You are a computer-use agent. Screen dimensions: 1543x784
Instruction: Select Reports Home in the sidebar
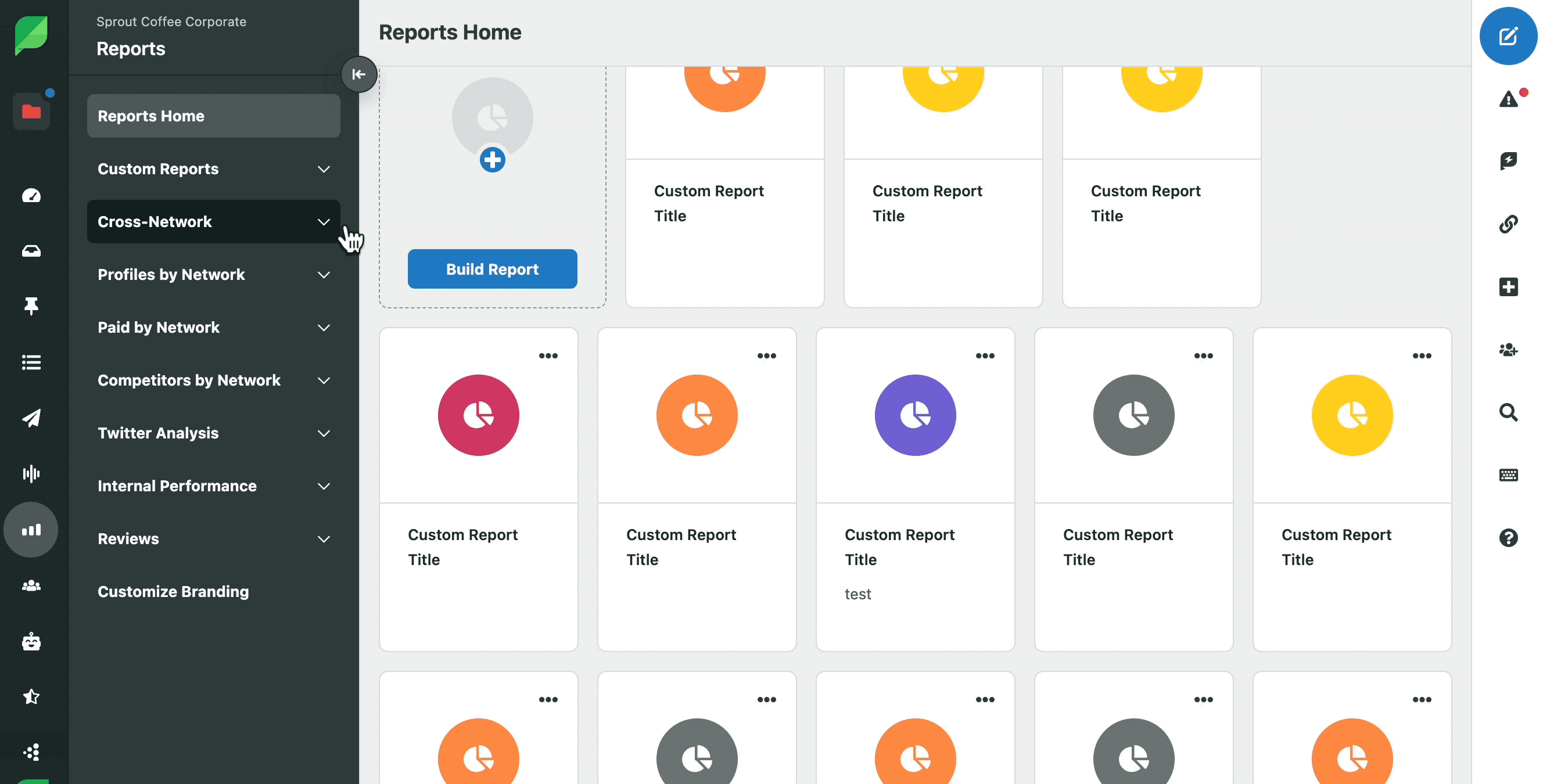[x=213, y=116]
